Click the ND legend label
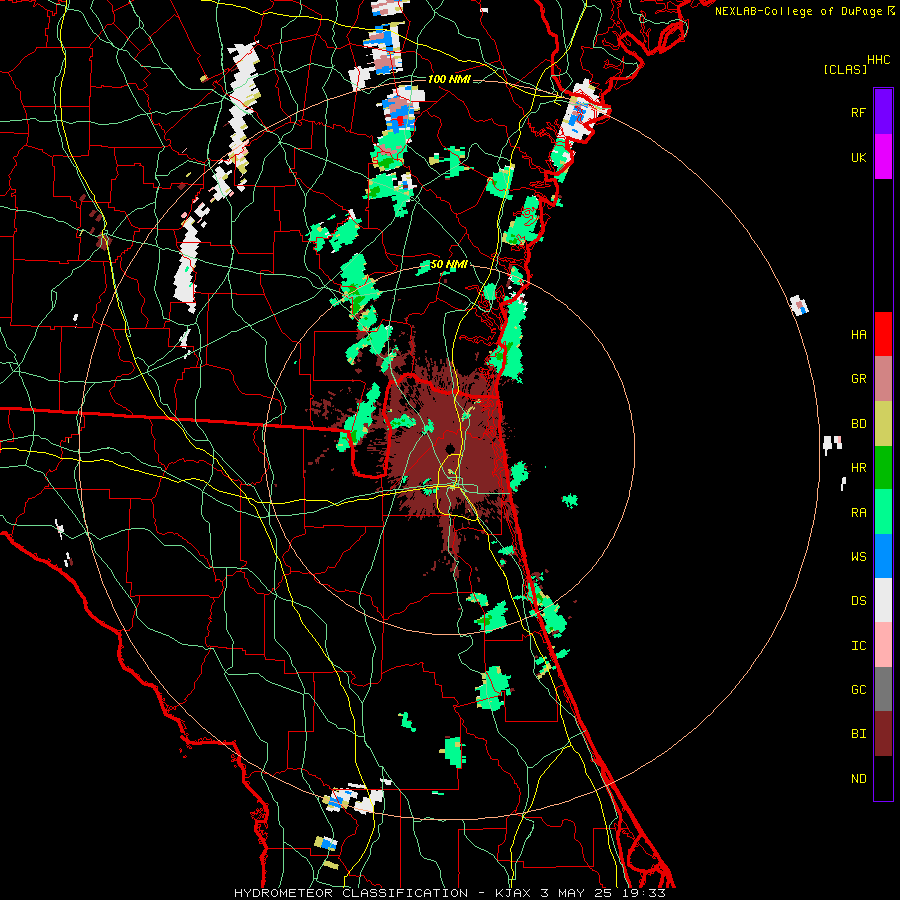Screen dimensions: 900x900 [858, 779]
